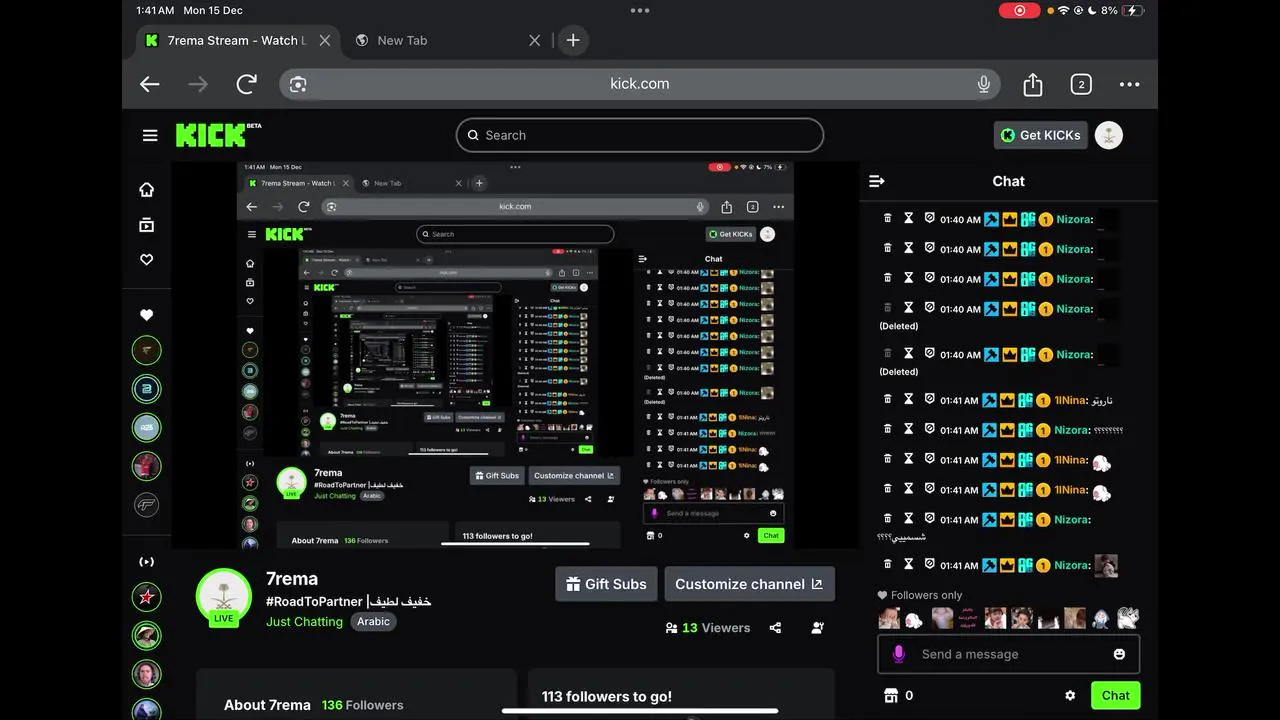This screenshot has height=720, width=1280.
Task: Delete Nizora's ؟؟؟؟؟؟؟ message
Action: (x=887, y=429)
